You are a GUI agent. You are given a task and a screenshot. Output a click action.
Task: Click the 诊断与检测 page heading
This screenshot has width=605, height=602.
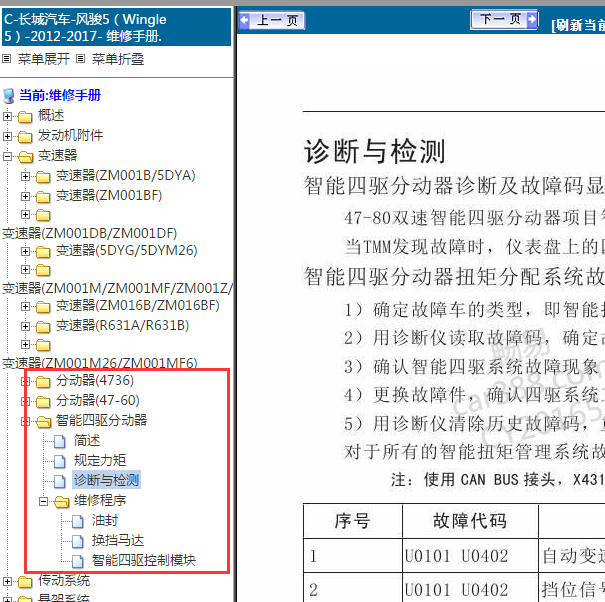pos(375,151)
